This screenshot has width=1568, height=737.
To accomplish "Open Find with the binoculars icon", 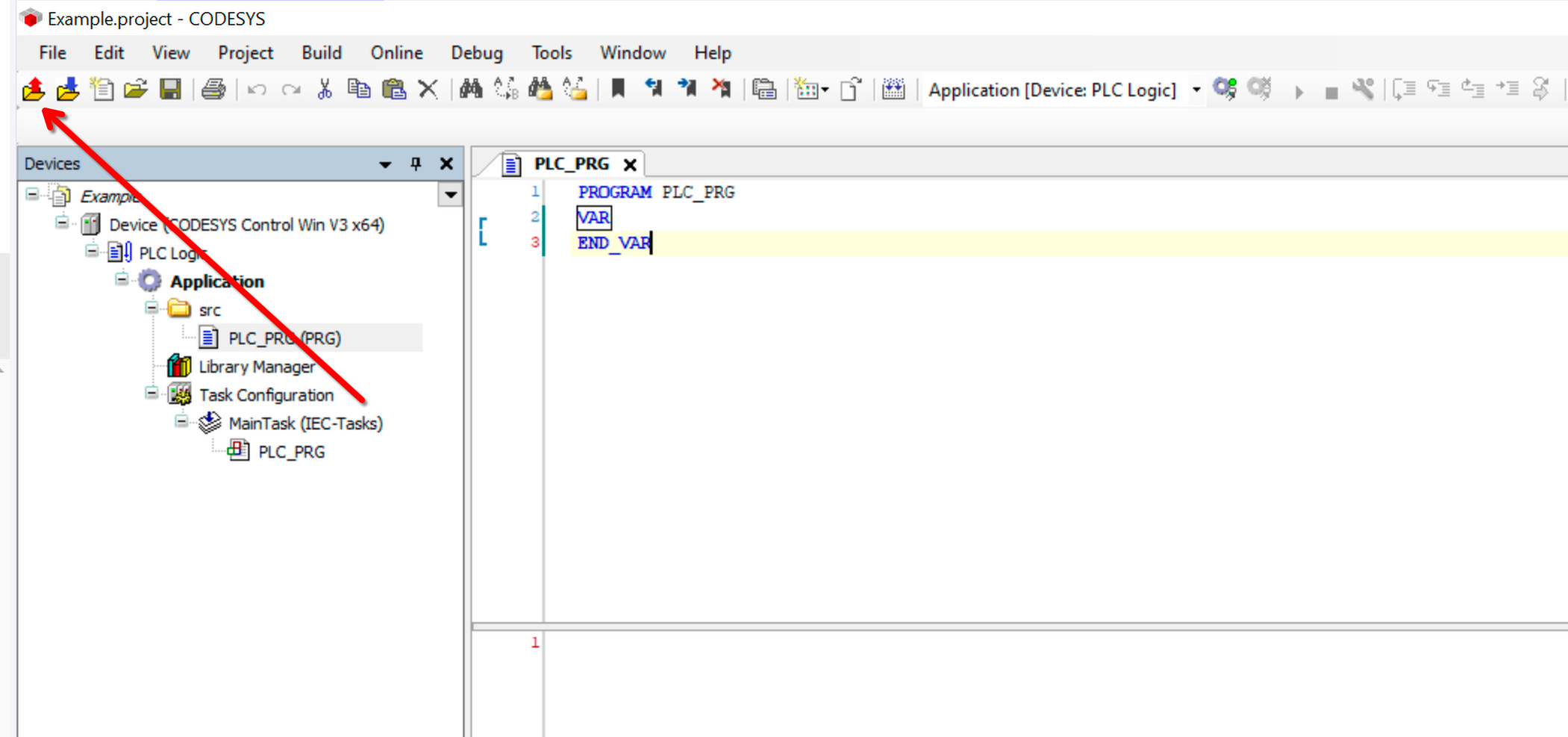I will tap(471, 90).
